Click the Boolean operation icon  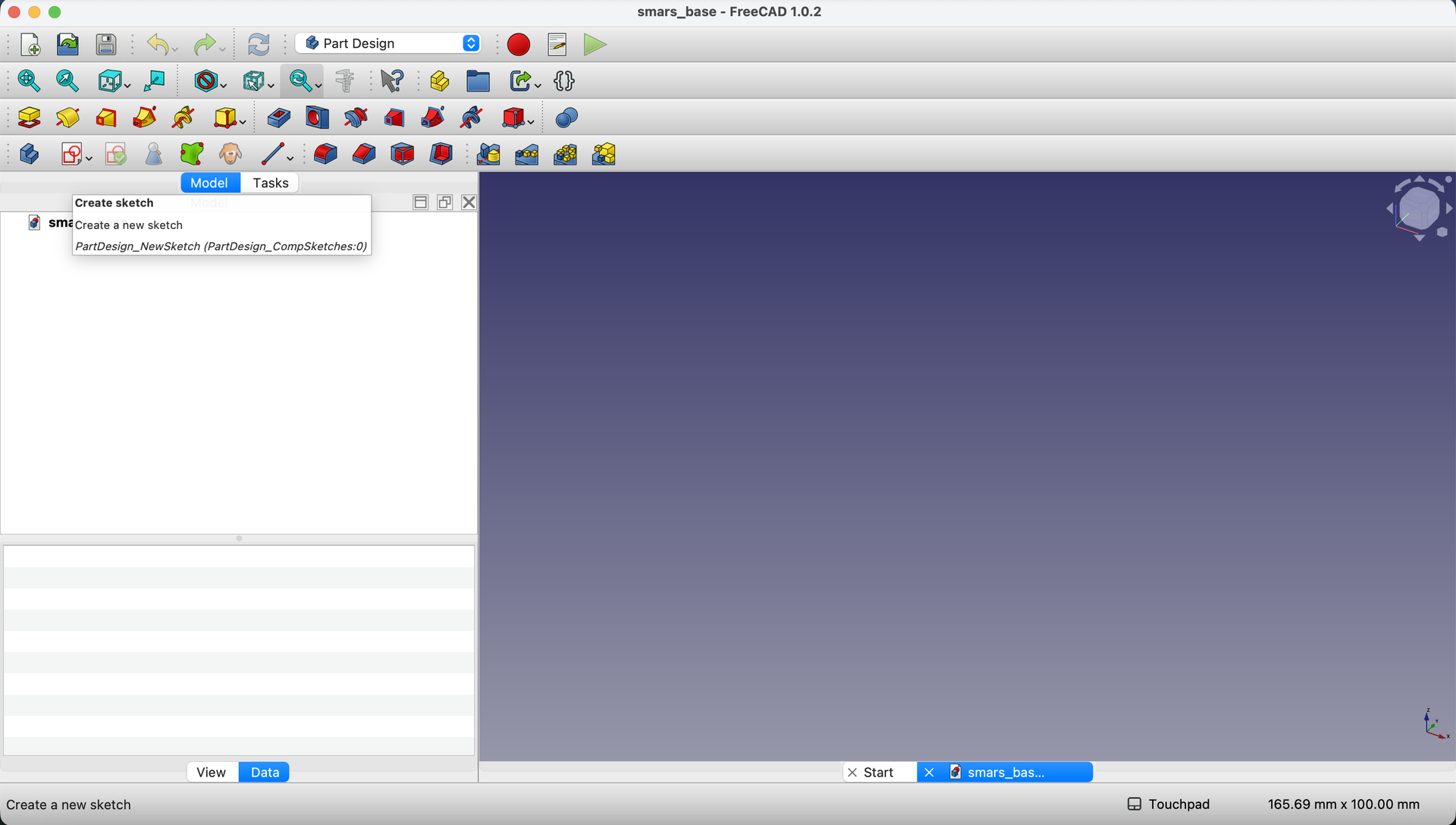(x=566, y=118)
